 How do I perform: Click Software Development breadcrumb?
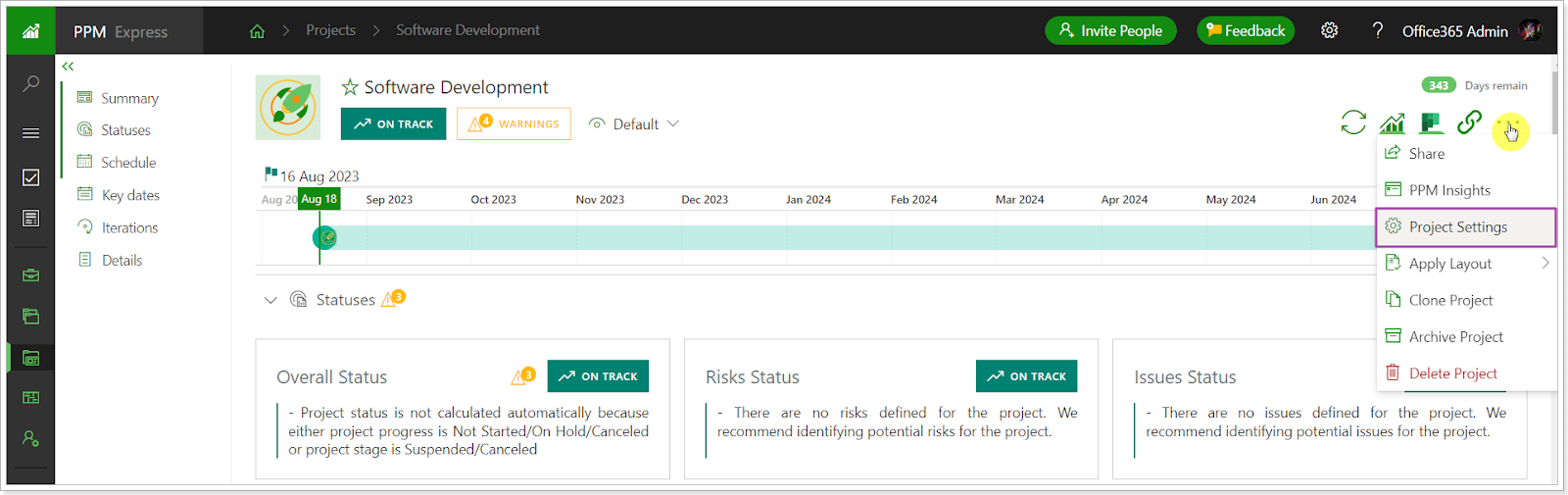(x=467, y=30)
